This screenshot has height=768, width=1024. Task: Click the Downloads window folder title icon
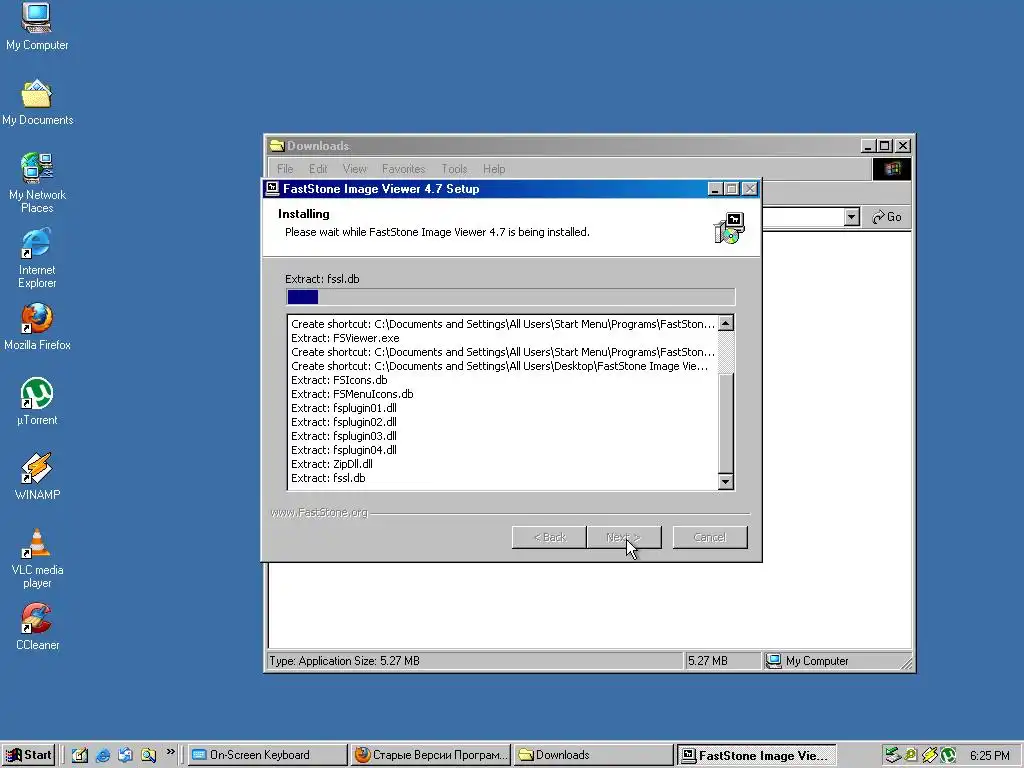277,146
